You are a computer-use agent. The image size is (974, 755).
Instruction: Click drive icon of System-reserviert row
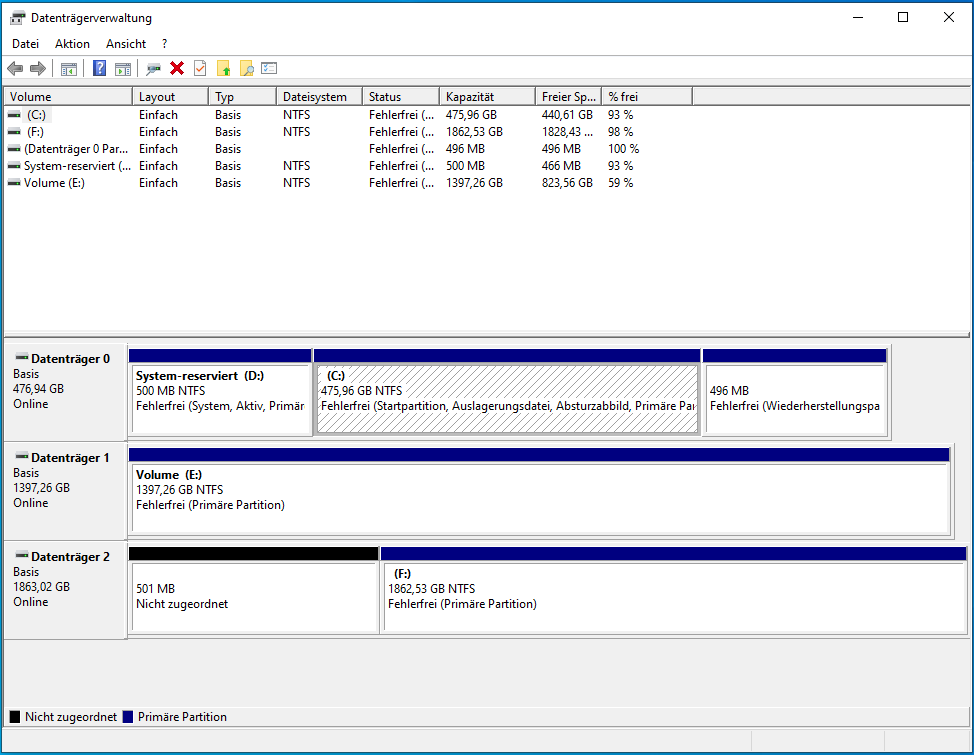[14, 166]
